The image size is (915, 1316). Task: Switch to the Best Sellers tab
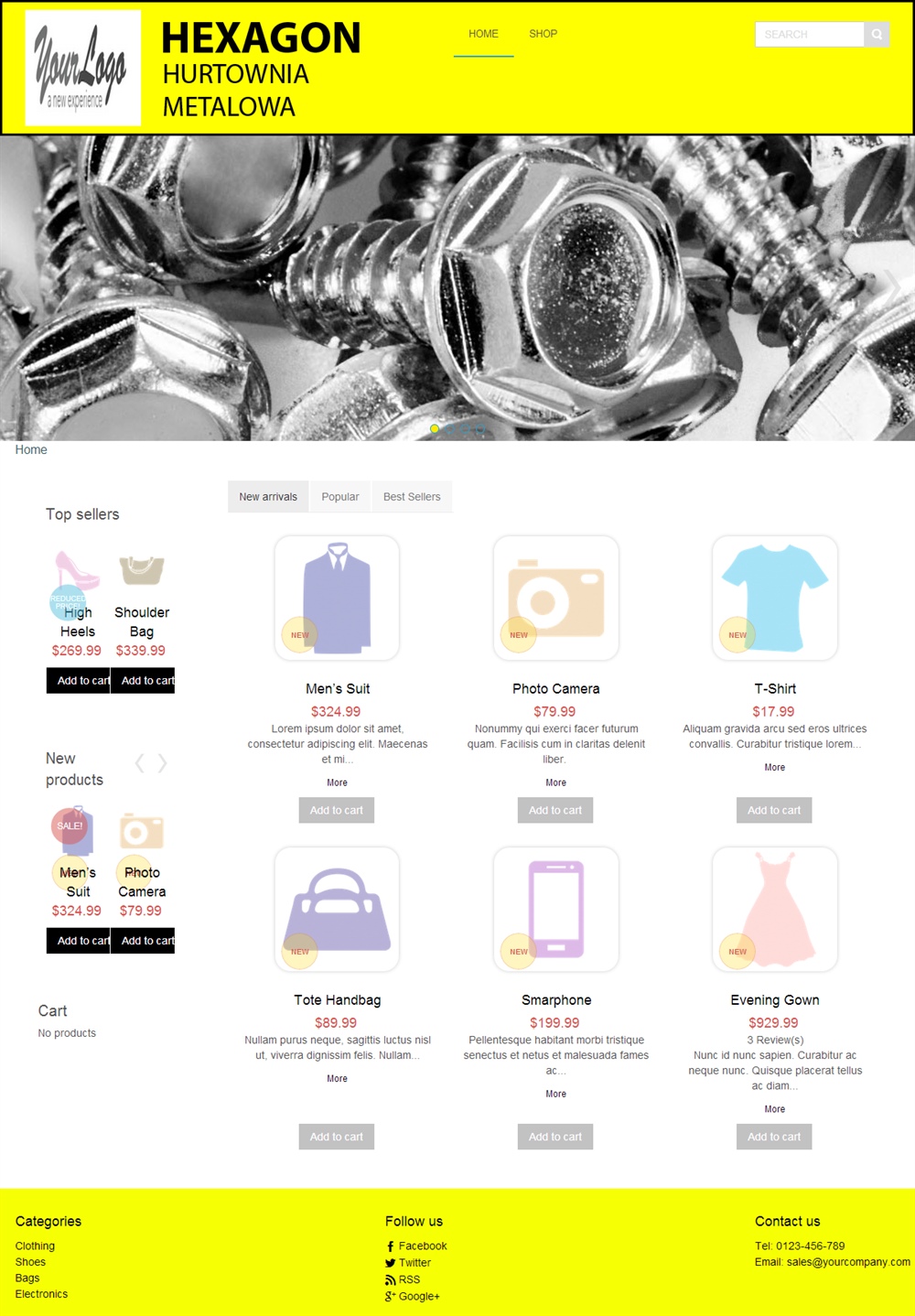(412, 497)
